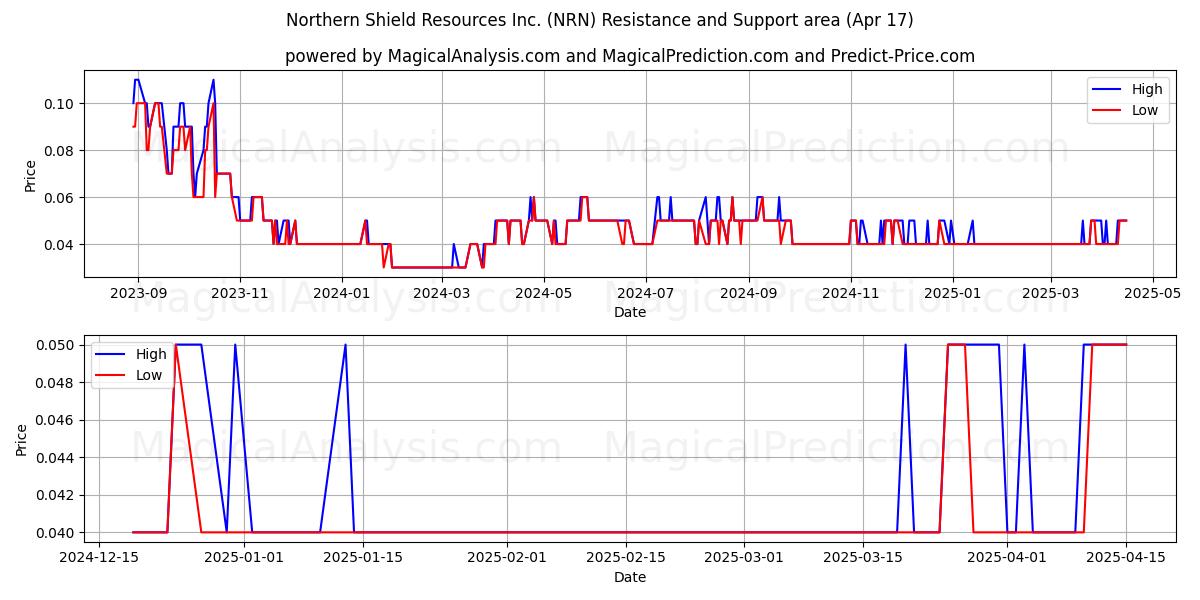Click the "0.08" y-axis label
Screen dimensions: 1200x600
click(61, 151)
